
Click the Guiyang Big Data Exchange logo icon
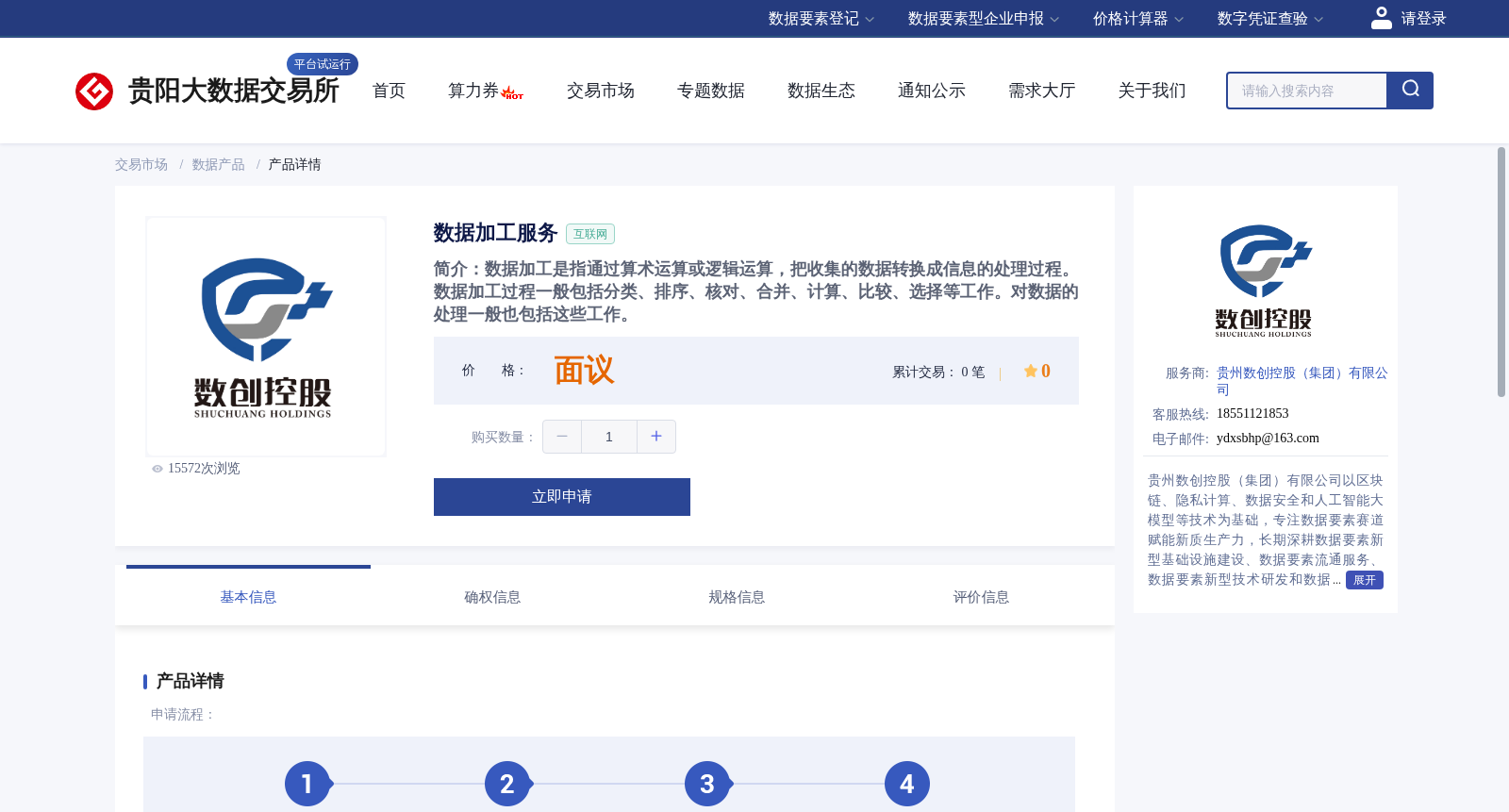94,91
